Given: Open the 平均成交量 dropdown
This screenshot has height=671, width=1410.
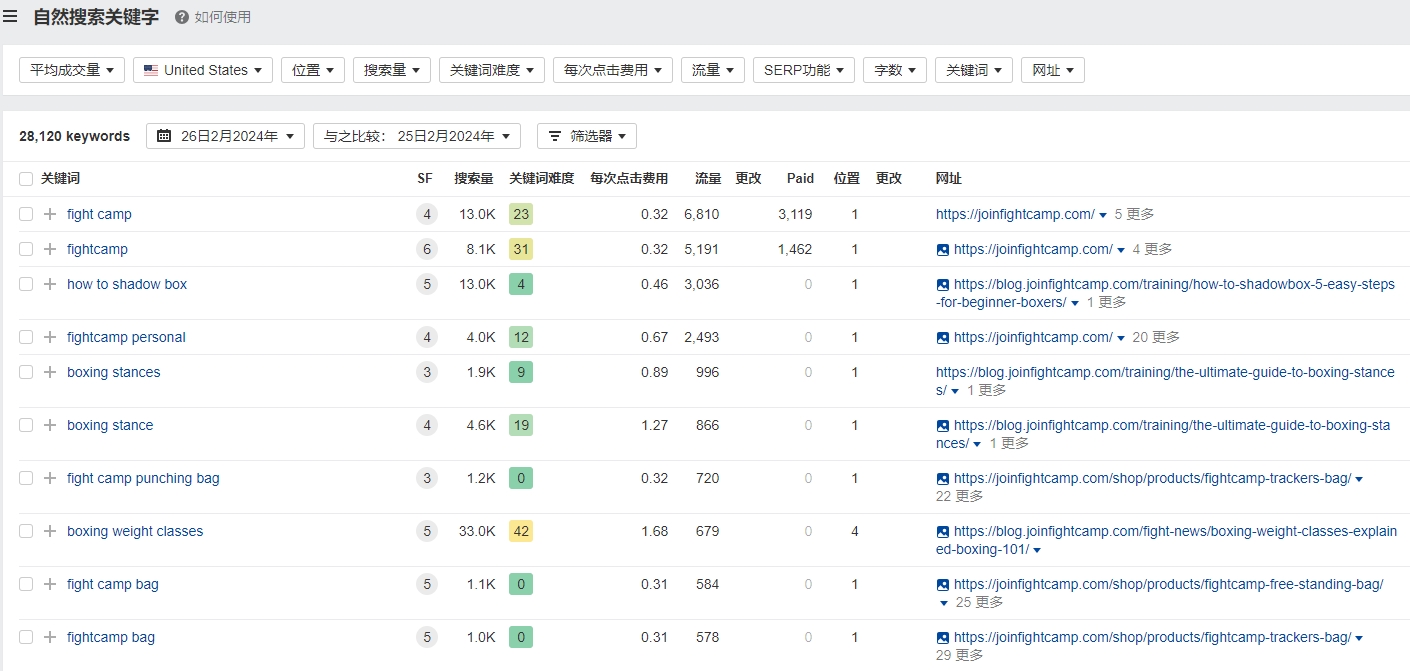Looking at the screenshot, I should pyautogui.click(x=72, y=70).
